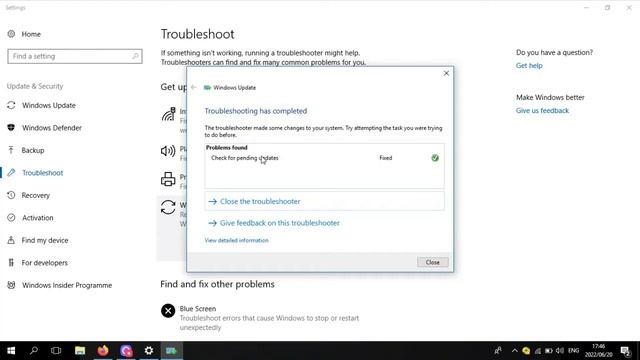Screen dimensions: 640x360
Task: Click the Backup arrow icon
Action: (x=11, y=150)
